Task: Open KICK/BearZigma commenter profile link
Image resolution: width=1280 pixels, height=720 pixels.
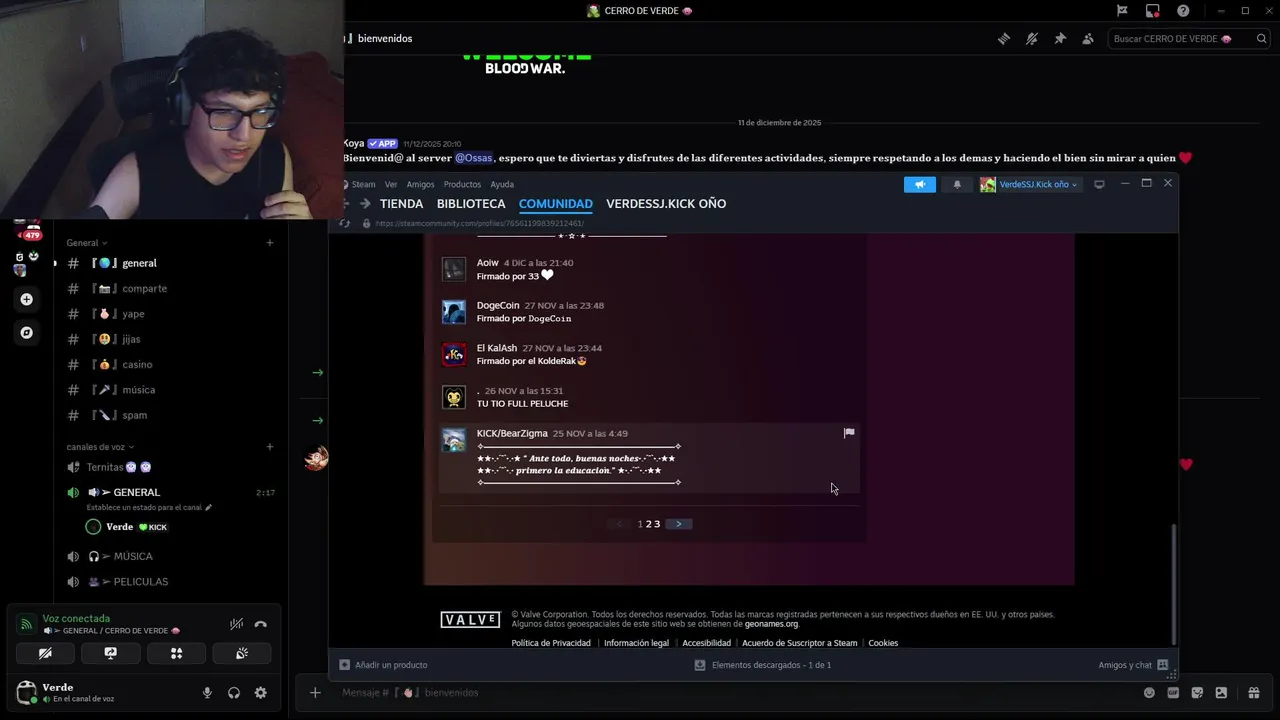Action: pyautogui.click(x=512, y=433)
